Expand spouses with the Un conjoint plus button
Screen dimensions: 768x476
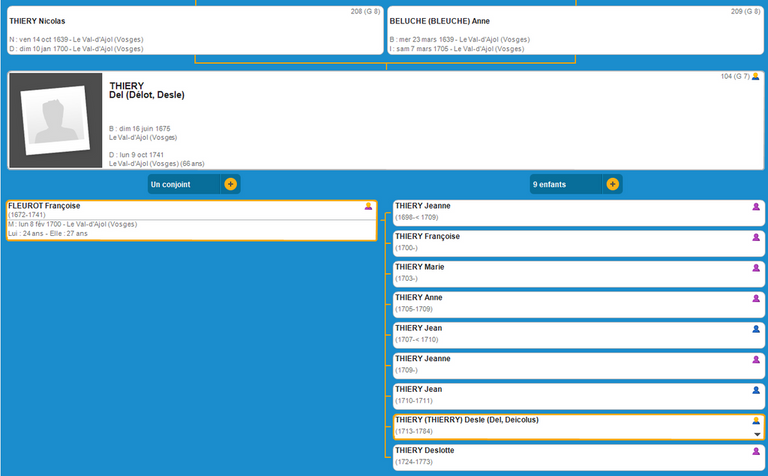click(231, 184)
